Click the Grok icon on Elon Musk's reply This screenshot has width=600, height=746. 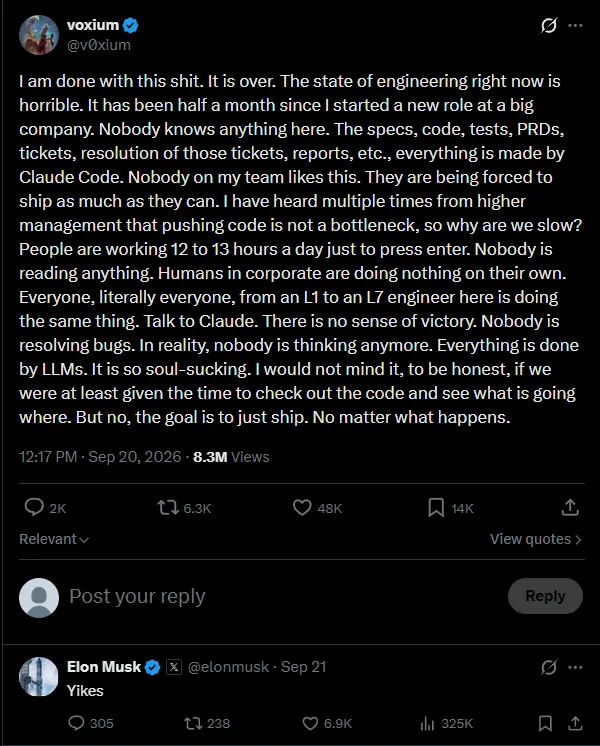coord(549,667)
